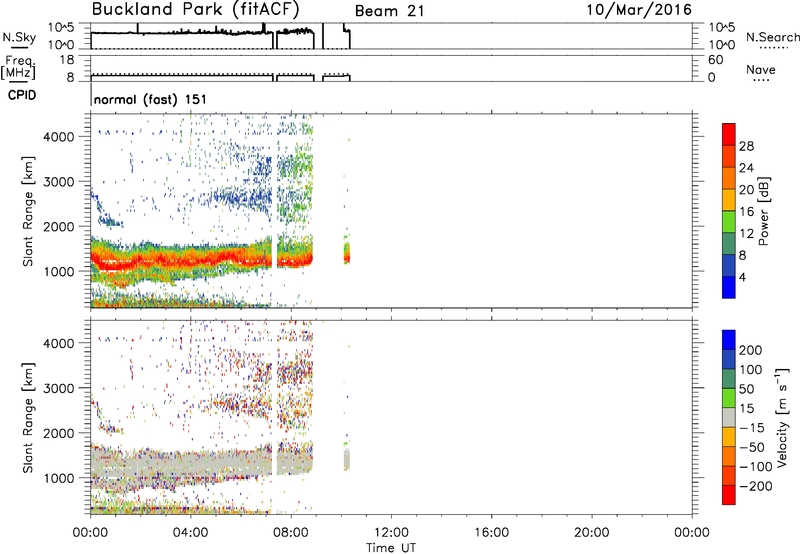
Task: Click the 4 tick on power colorbar
Action: [742, 277]
